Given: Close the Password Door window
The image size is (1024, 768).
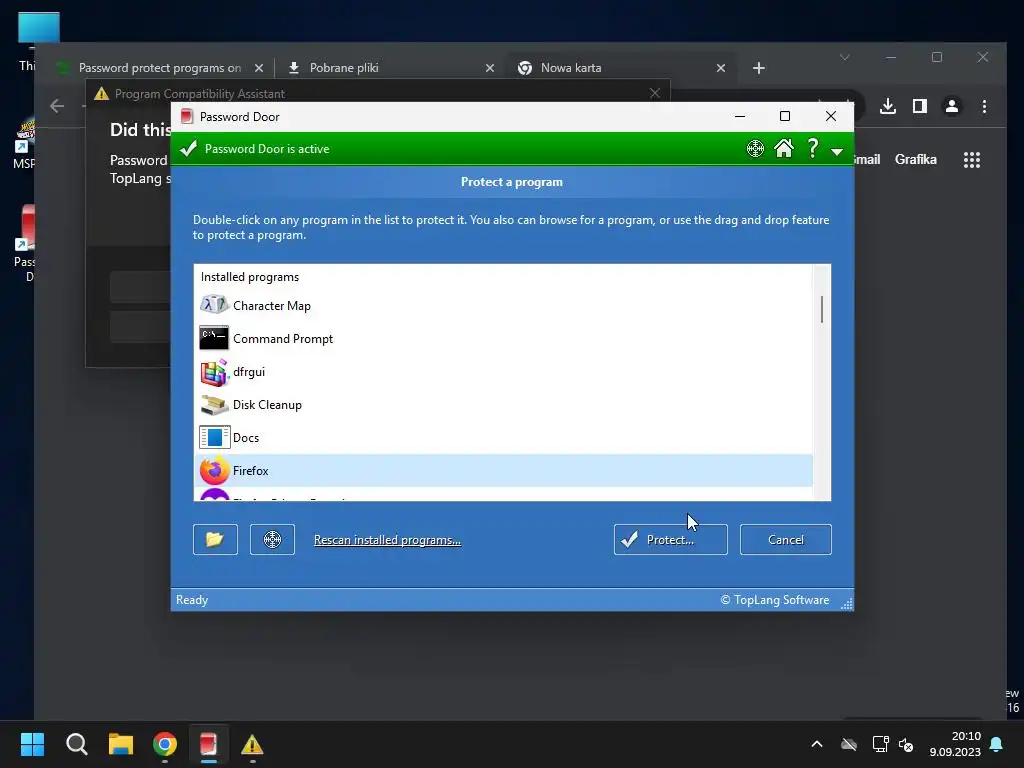Looking at the screenshot, I should click(x=830, y=116).
